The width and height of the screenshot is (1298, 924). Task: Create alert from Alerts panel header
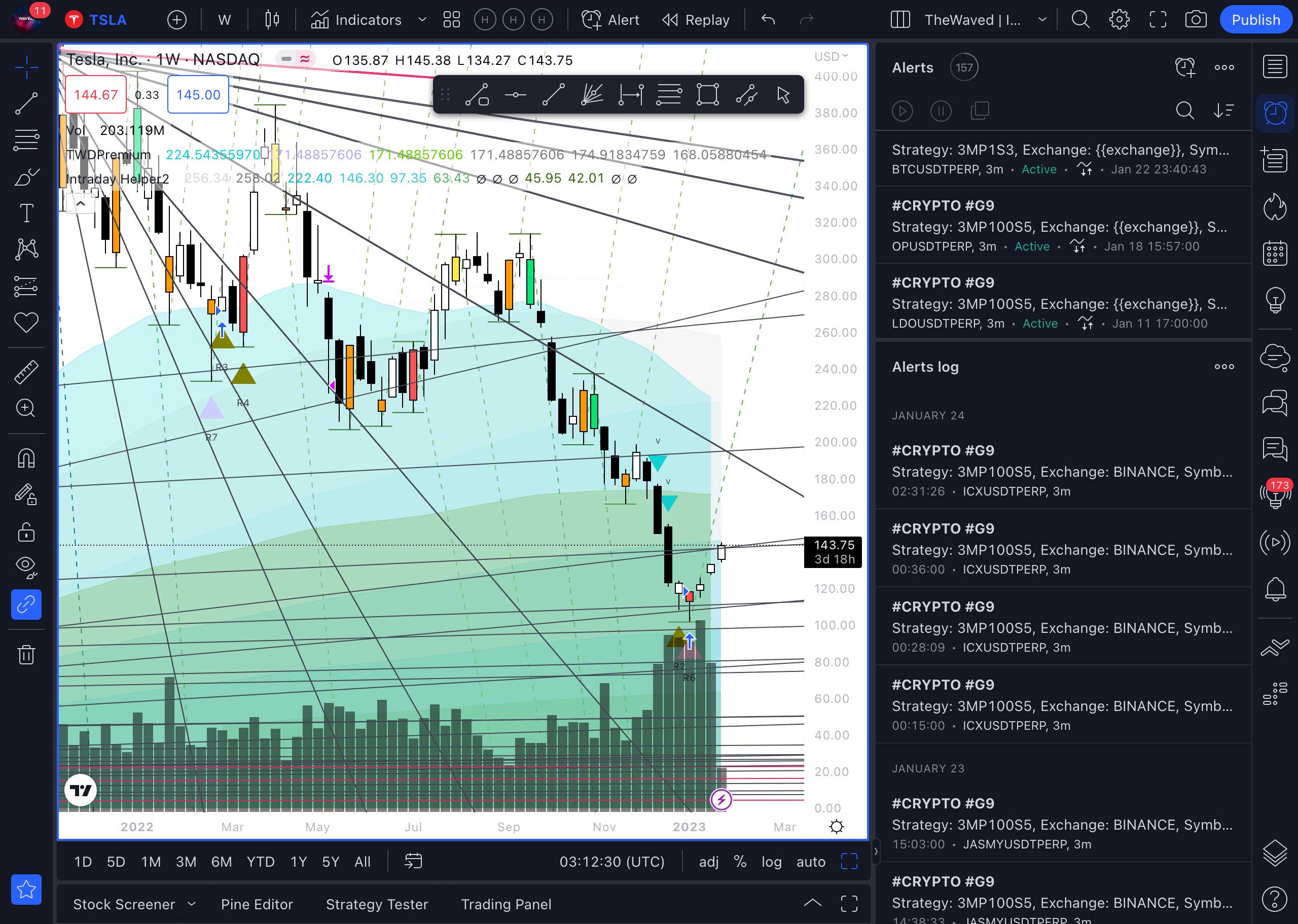tap(1185, 67)
